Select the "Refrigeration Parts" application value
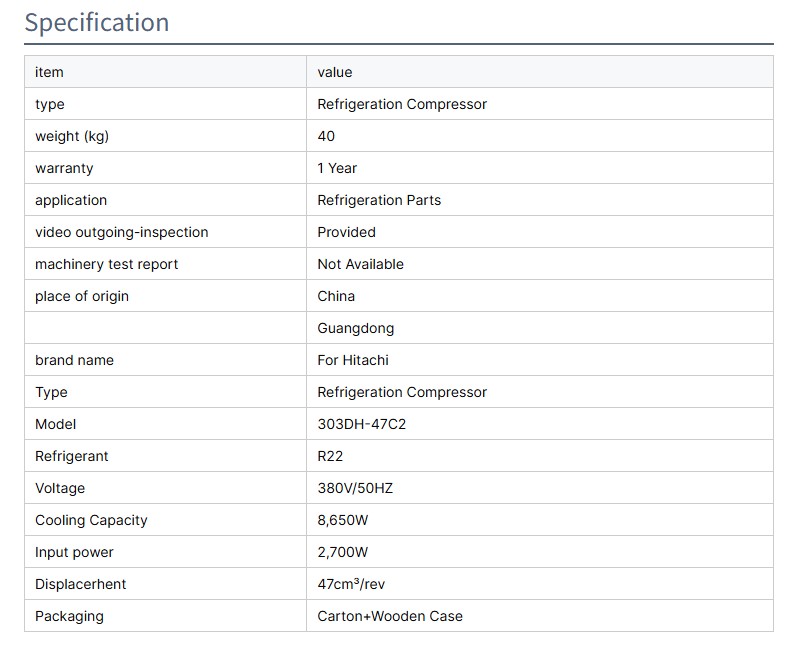The height and width of the screenshot is (652, 790). pyautogui.click(x=379, y=200)
